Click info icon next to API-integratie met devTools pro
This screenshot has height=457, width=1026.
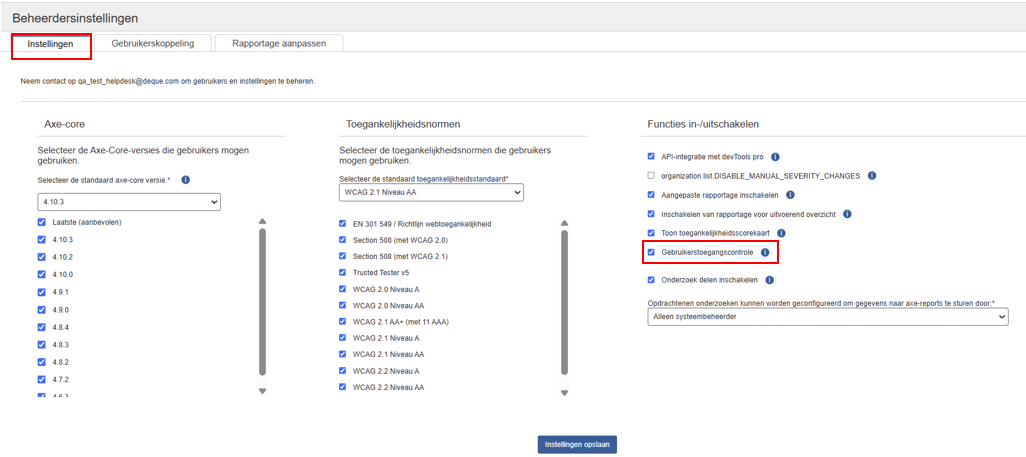point(776,157)
